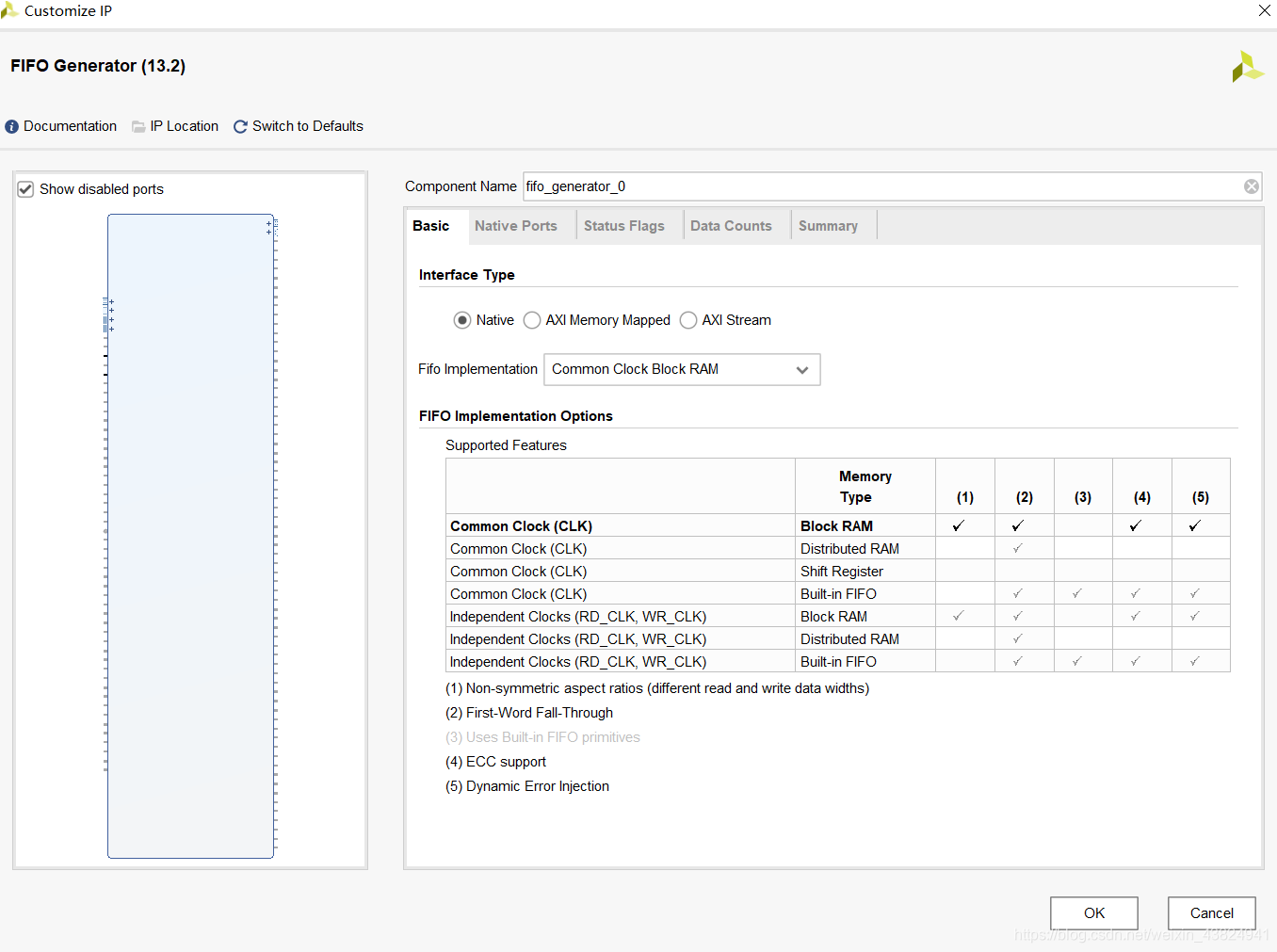Select the Native interface type
Image resolution: width=1277 pixels, height=952 pixels.
[x=462, y=320]
